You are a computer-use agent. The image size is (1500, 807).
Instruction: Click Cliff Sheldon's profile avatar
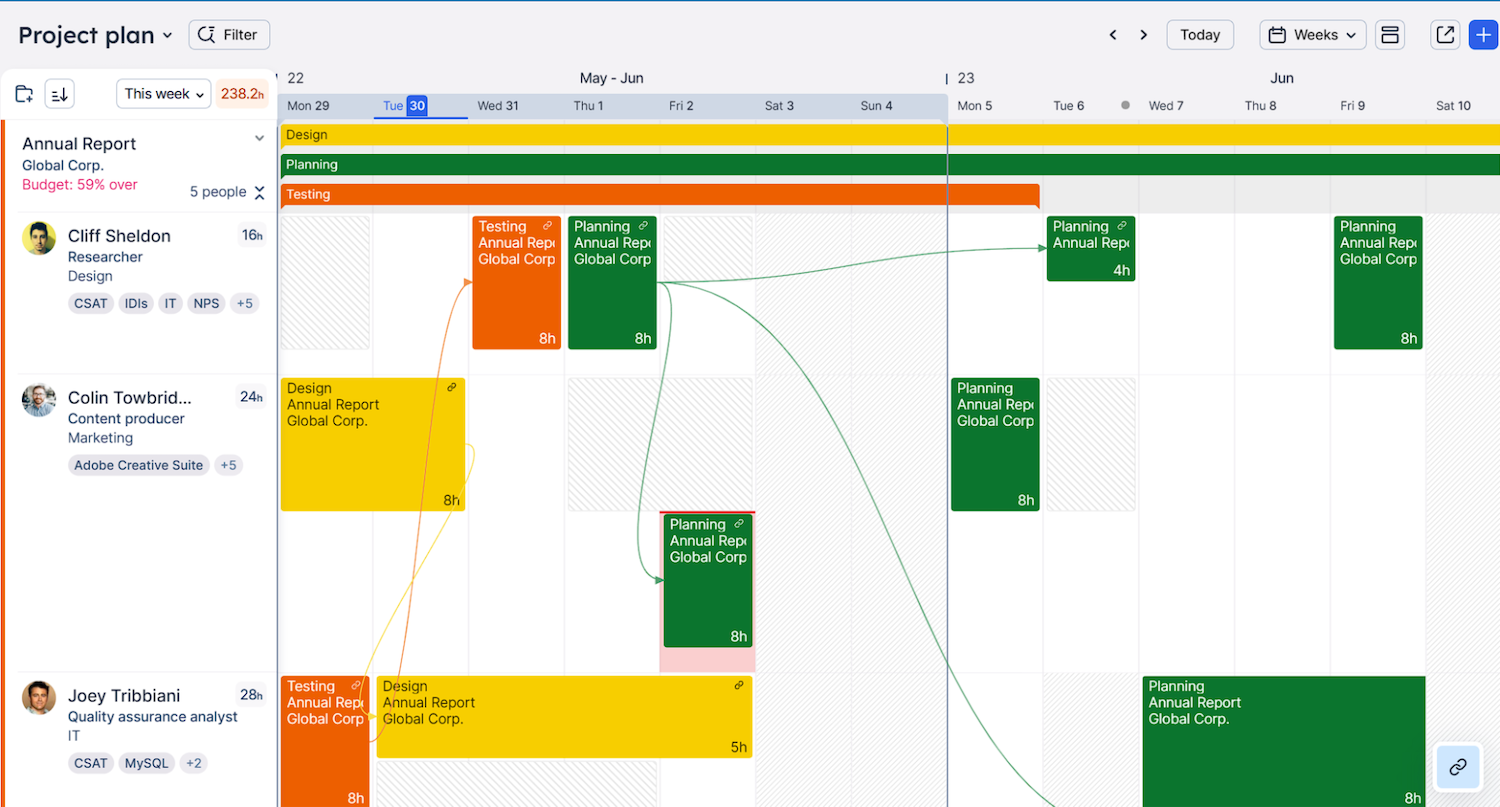(x=39, y=238)
